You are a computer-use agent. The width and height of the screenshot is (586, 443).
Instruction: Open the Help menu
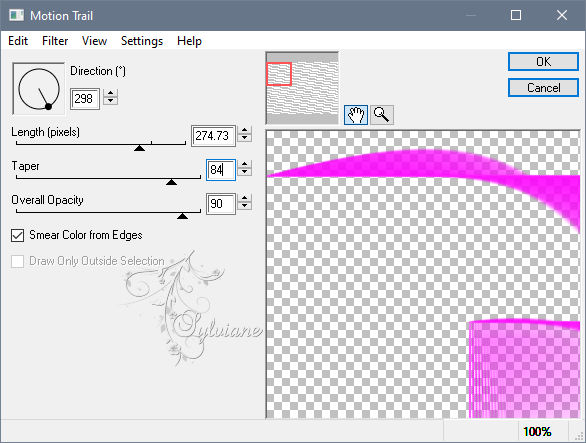click(x=189, y=41)
